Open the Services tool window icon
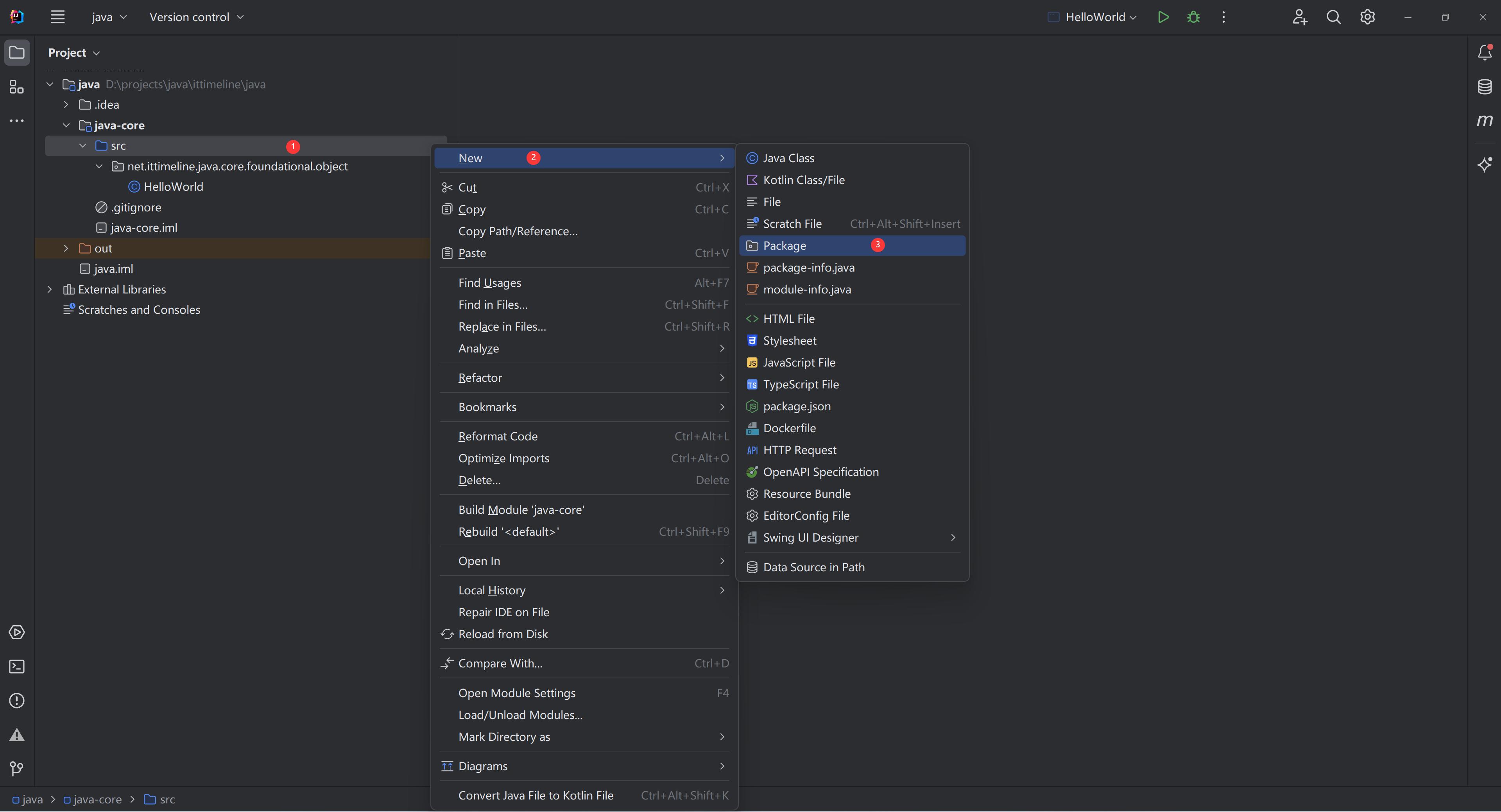The width and height of the screenshot is (1501, 812). click(x=17, y=632)
